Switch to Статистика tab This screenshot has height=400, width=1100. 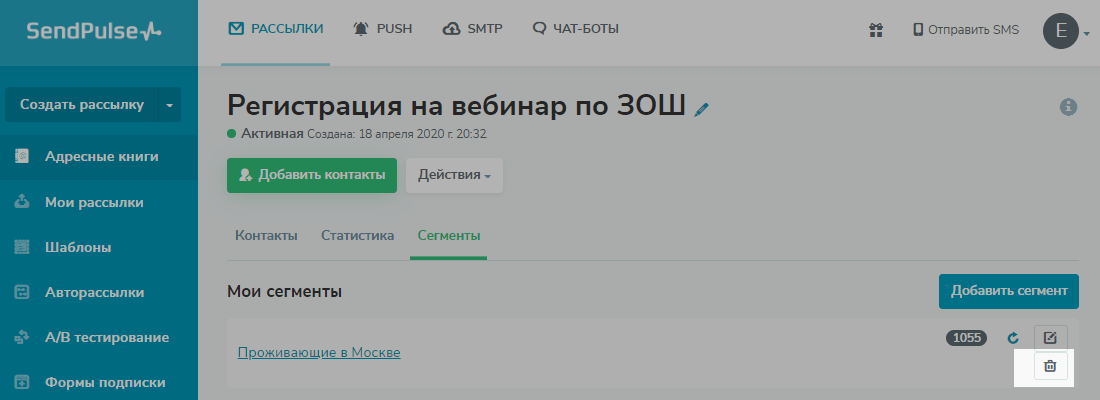tap(357, 236)
